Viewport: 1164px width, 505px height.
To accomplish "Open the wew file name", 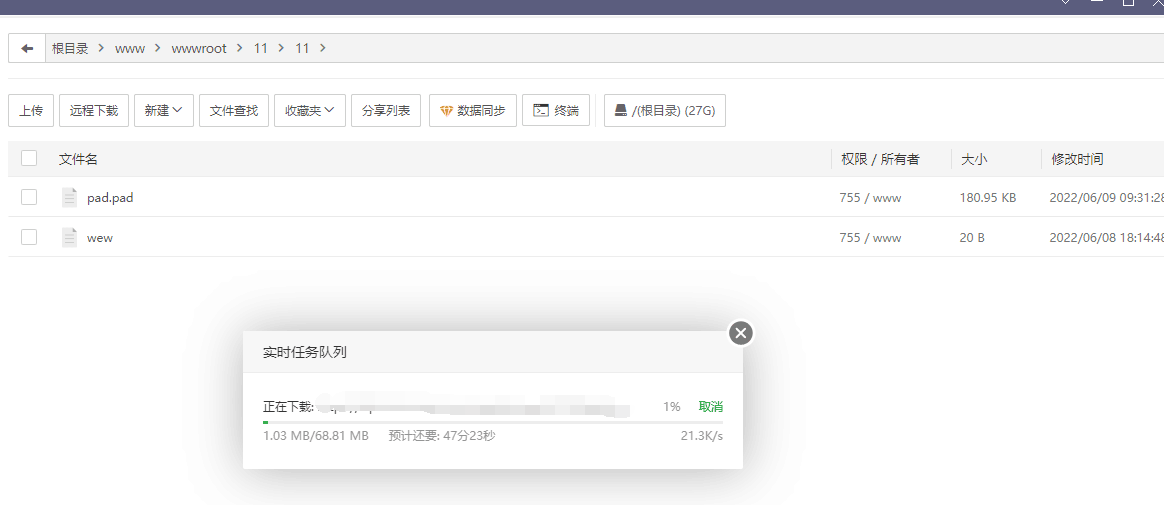I will click(x=99, y=238).
